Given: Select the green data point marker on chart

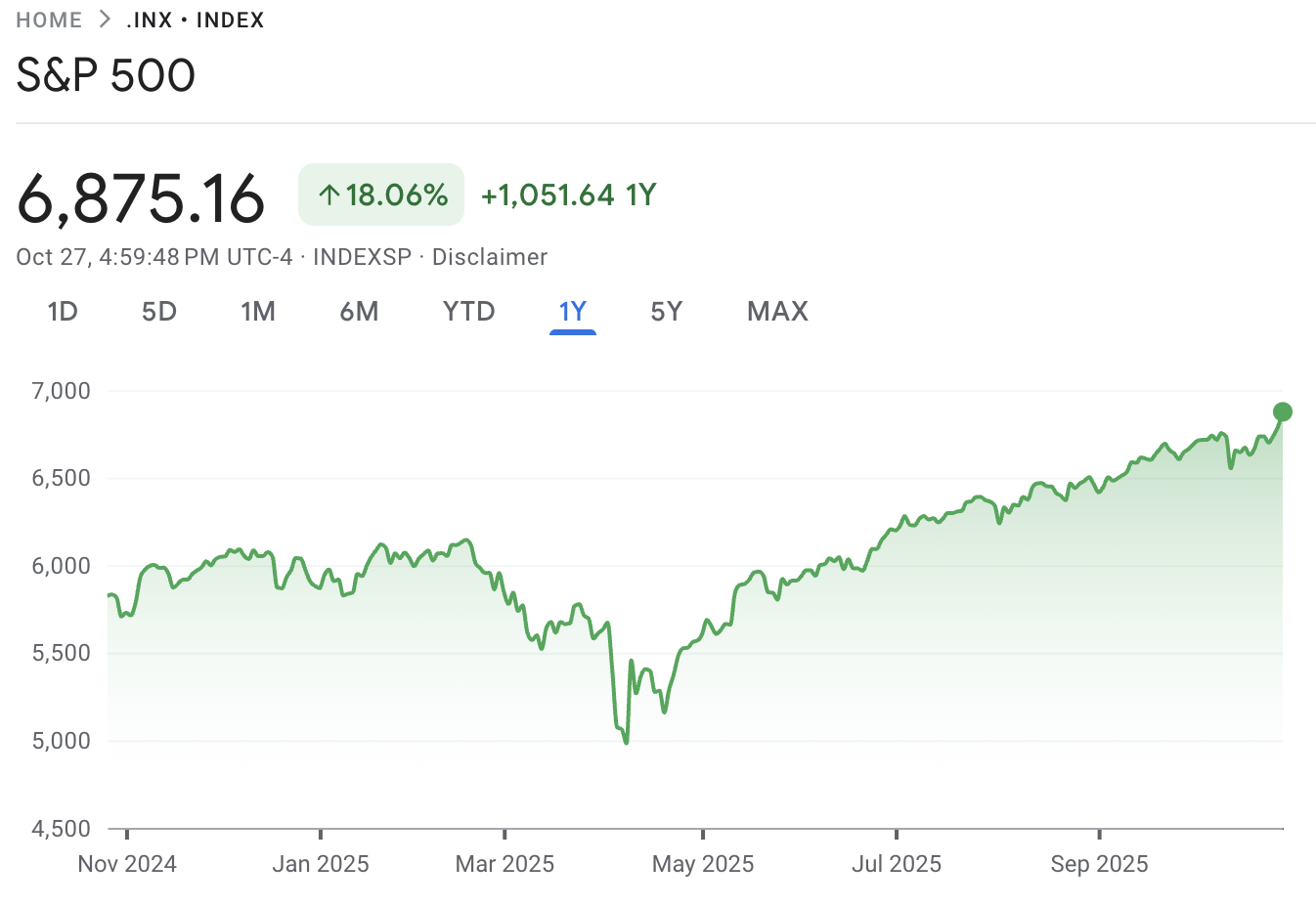Looking at the screenshot, I should pos(1283,412).
